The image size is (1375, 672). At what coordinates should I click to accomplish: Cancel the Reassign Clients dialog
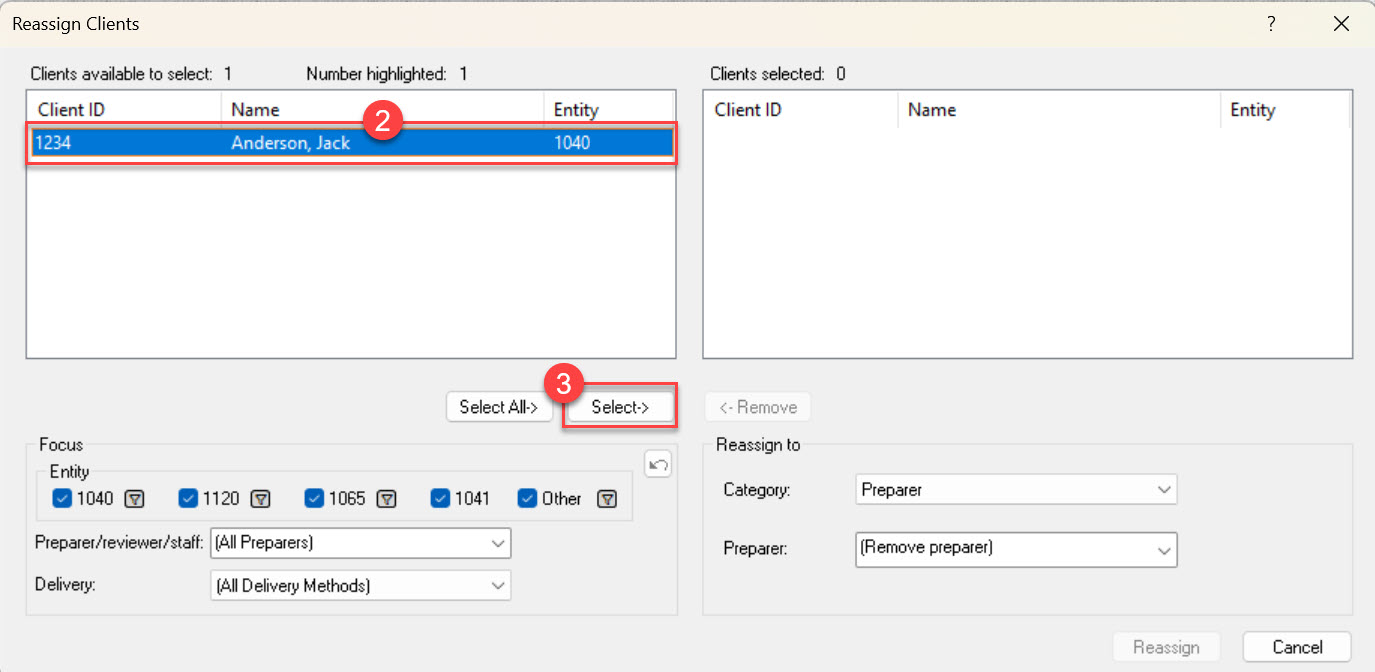pyautogui.click(x=1297, y=647)
